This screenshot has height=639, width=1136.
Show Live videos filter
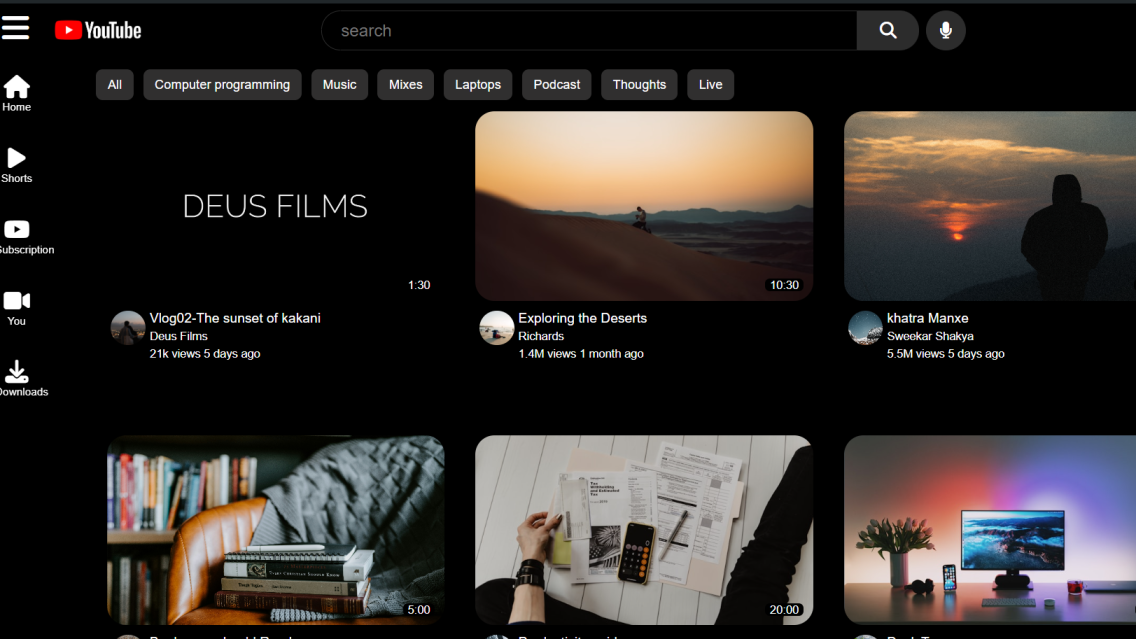click(710, 85)
